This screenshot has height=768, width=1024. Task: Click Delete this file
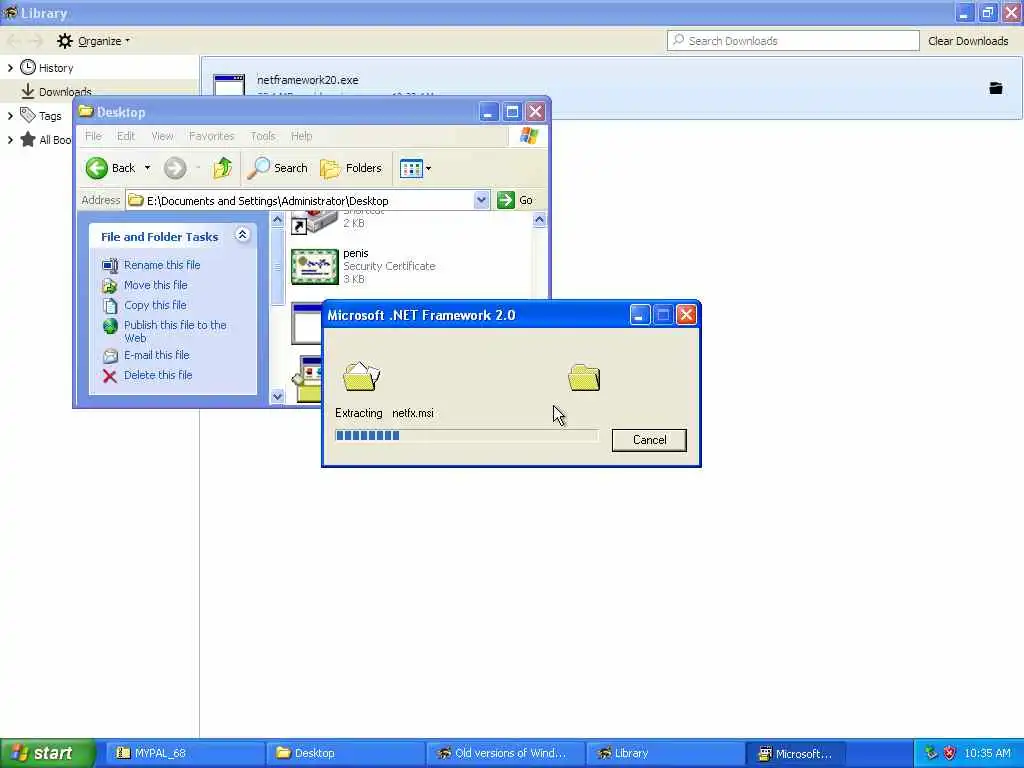point(158,376)
